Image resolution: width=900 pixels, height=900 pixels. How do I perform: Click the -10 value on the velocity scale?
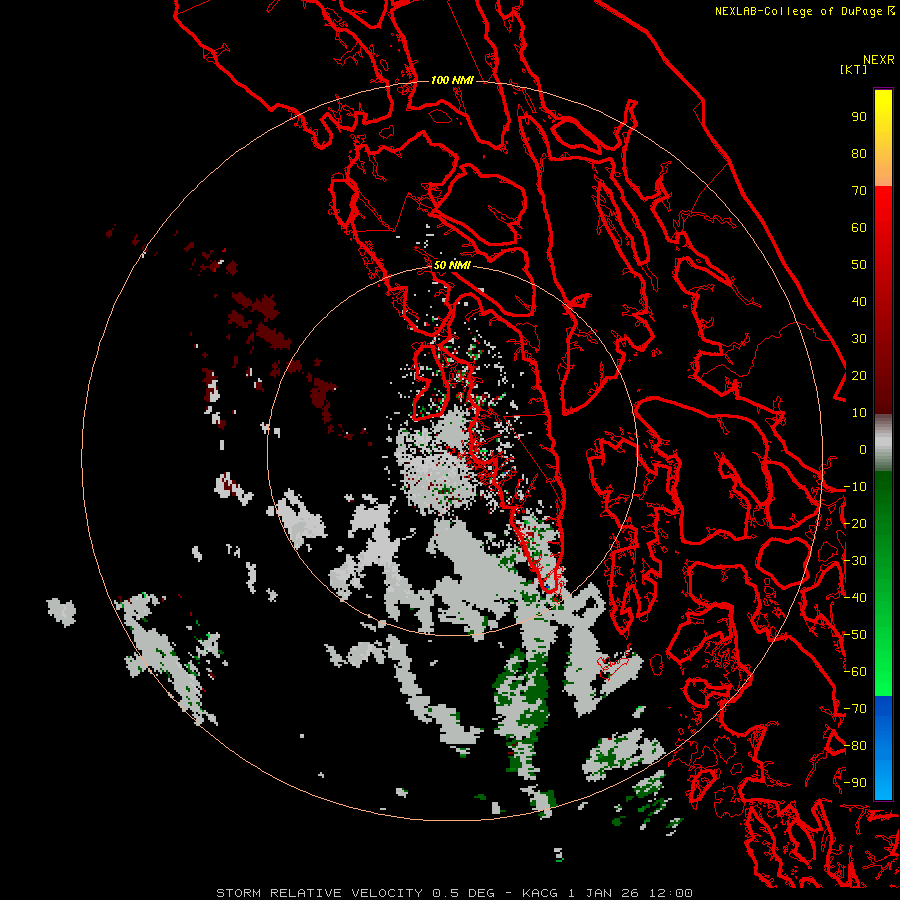pos(855,487)
